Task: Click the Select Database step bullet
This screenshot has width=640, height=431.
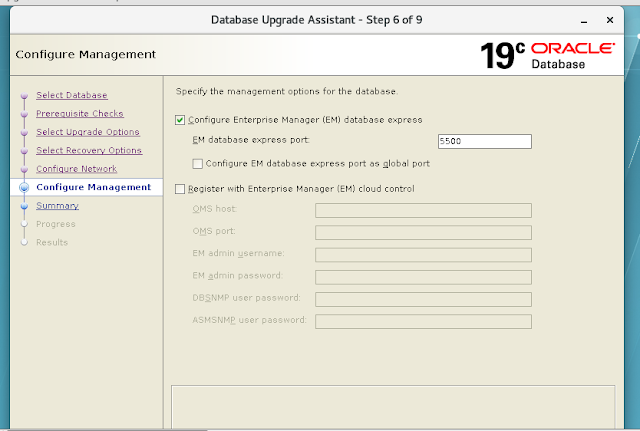Action: [x=24, y=96]
